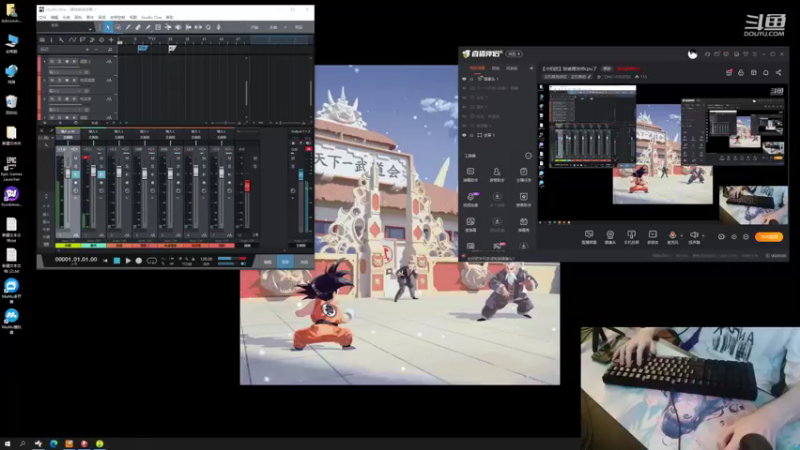Open speaker dropdown arrow in streaming toolbar
800x450 pixels.
coord(703,236)
